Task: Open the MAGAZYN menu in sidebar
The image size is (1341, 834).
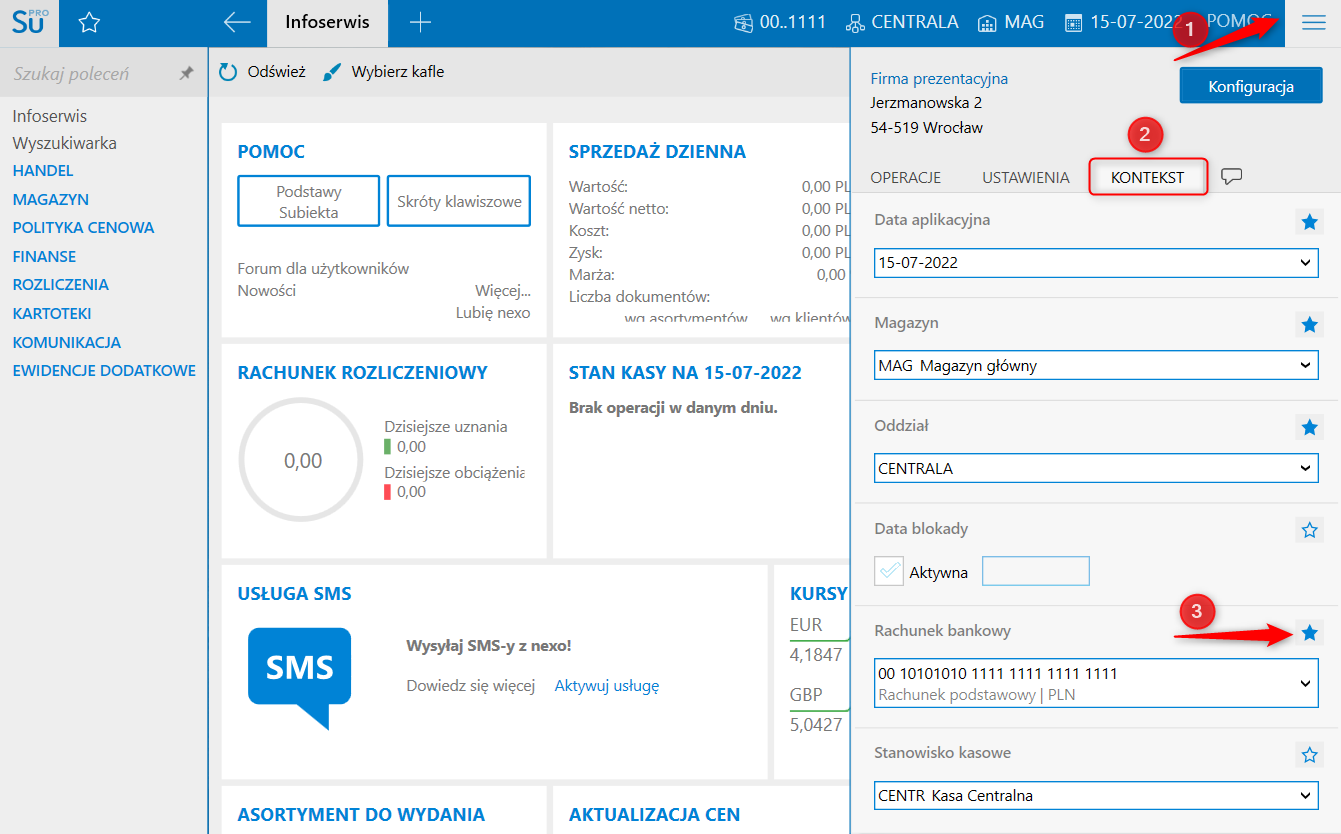Action: pyautogui.click(x=51, y=199)
